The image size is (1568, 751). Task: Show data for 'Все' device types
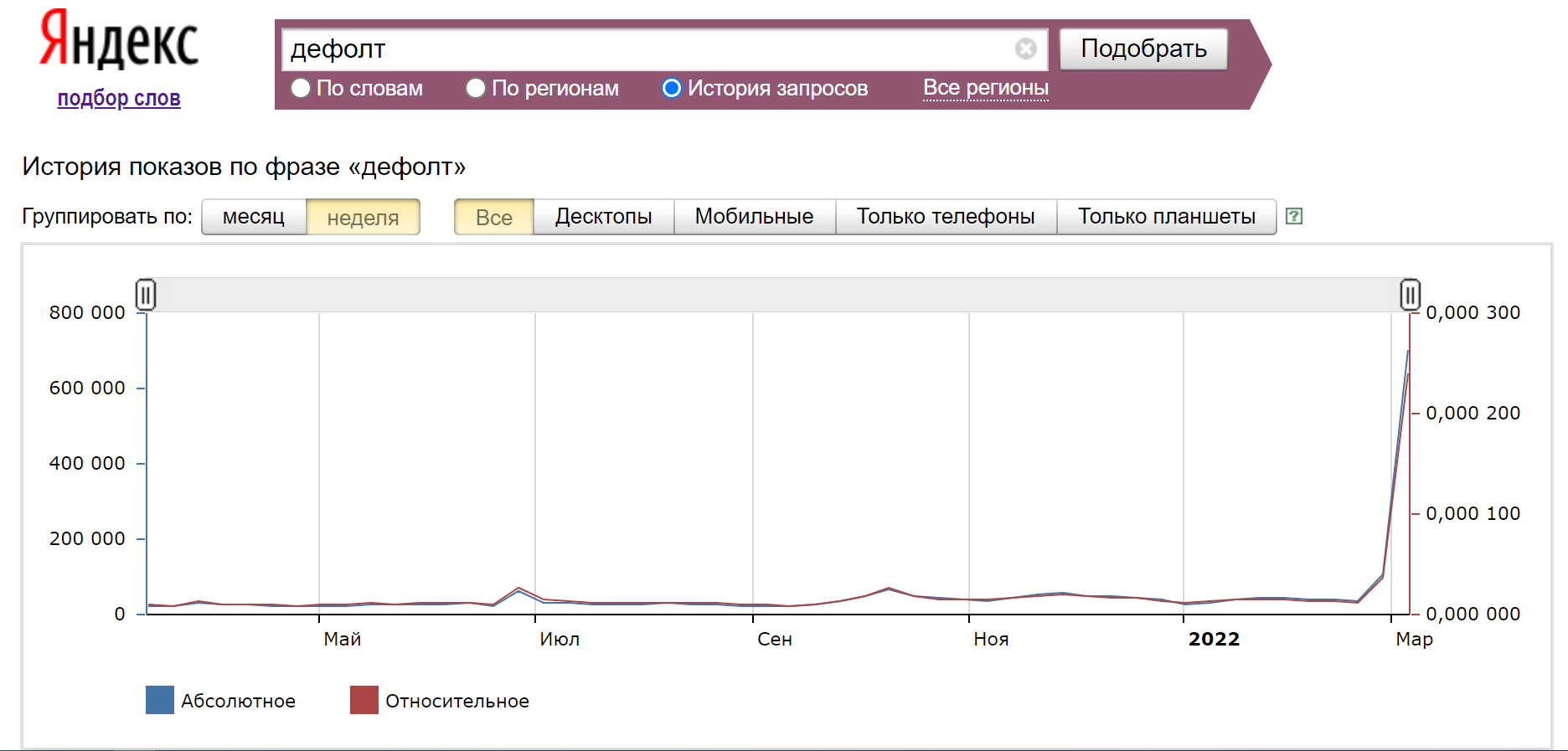pyautogui.click(x=494, y=217)
